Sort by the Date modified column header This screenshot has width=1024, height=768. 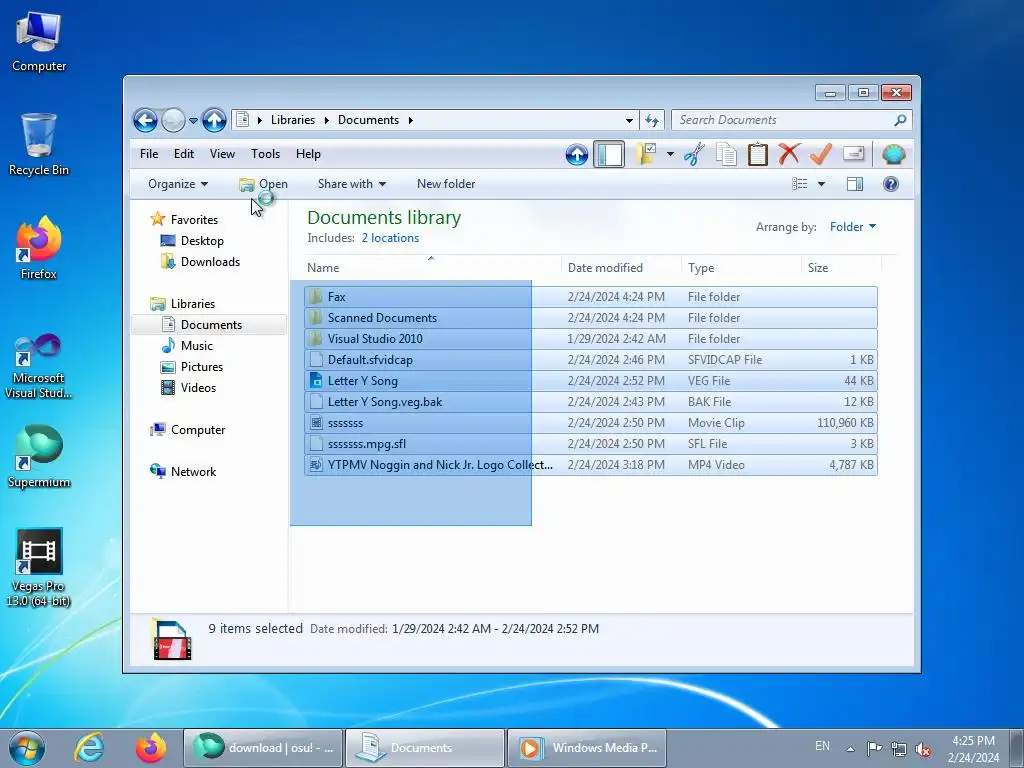pos(621,268)
